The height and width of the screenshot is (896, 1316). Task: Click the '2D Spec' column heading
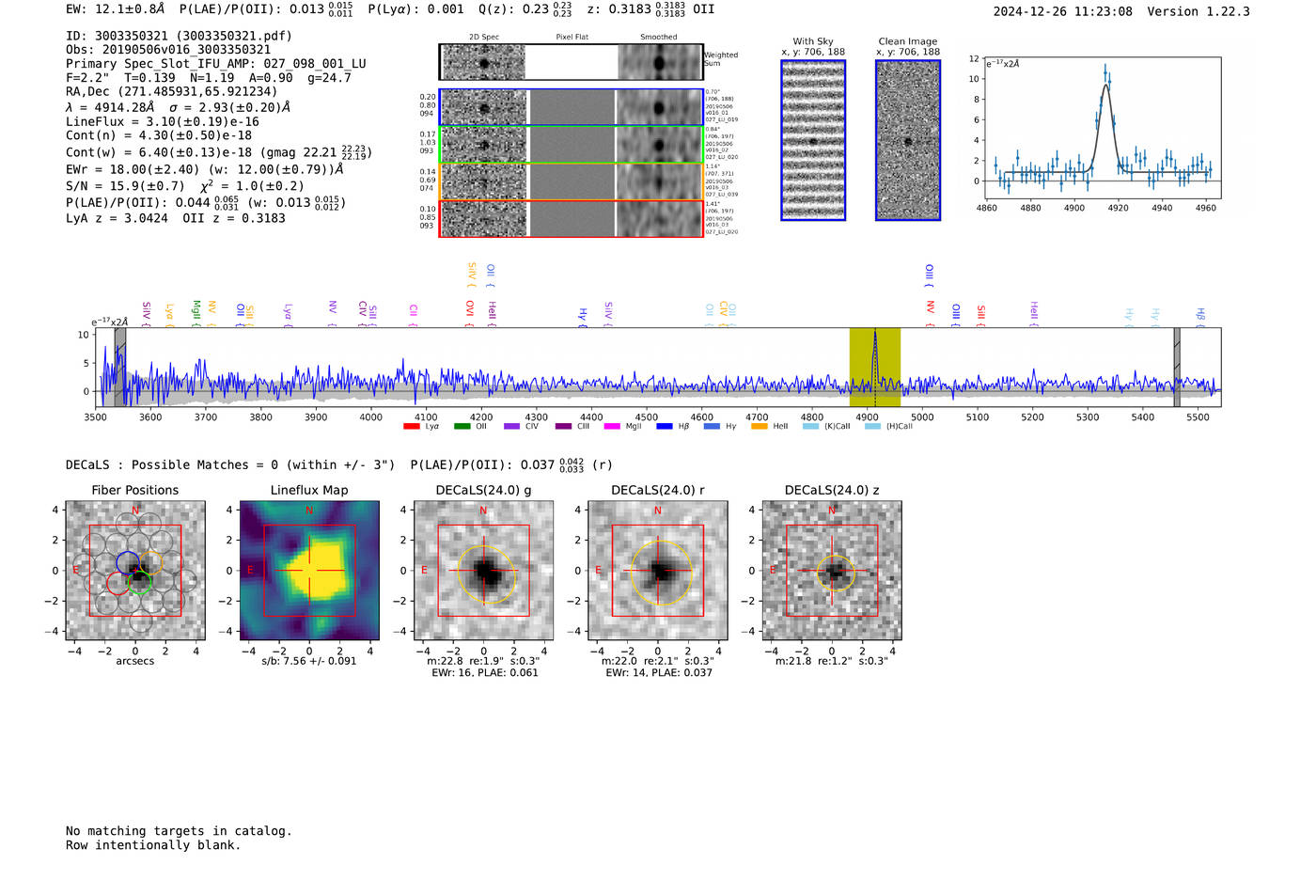484,38
